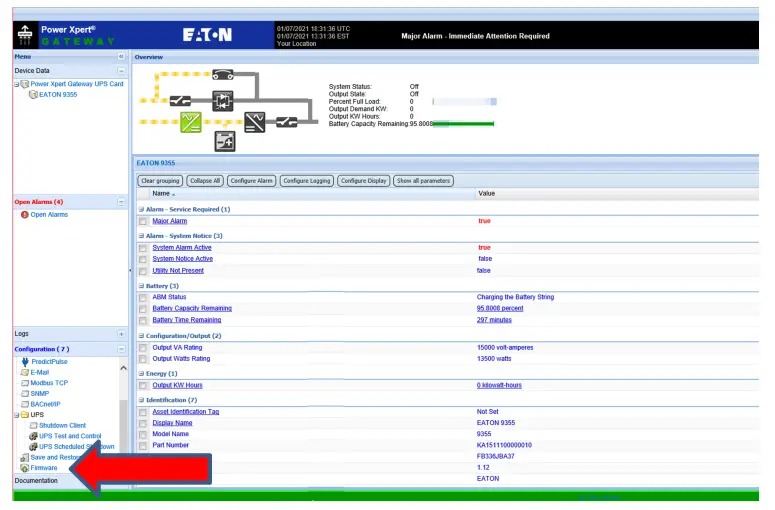Screen dimensions: 775x510
Task: Check the Output KW Hours checkbox
Action: (143, 385)
